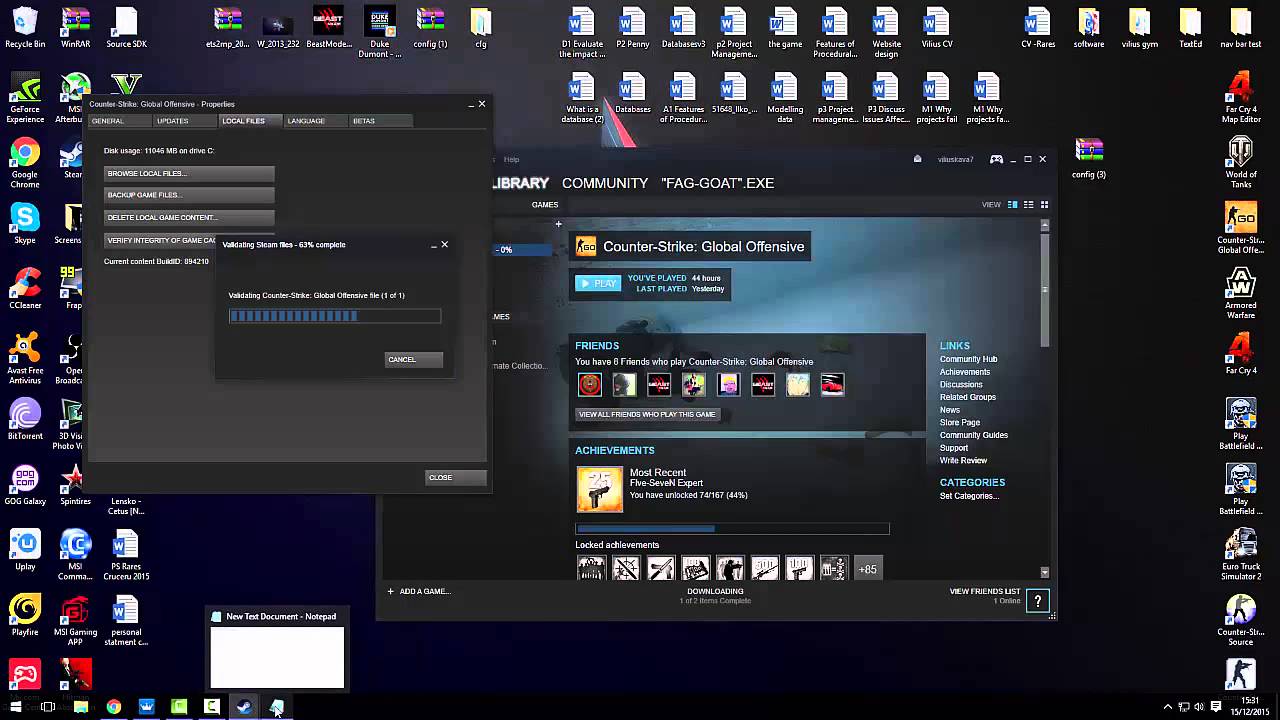
Task: Open the red car friend avatar
Action: point(832,384)
